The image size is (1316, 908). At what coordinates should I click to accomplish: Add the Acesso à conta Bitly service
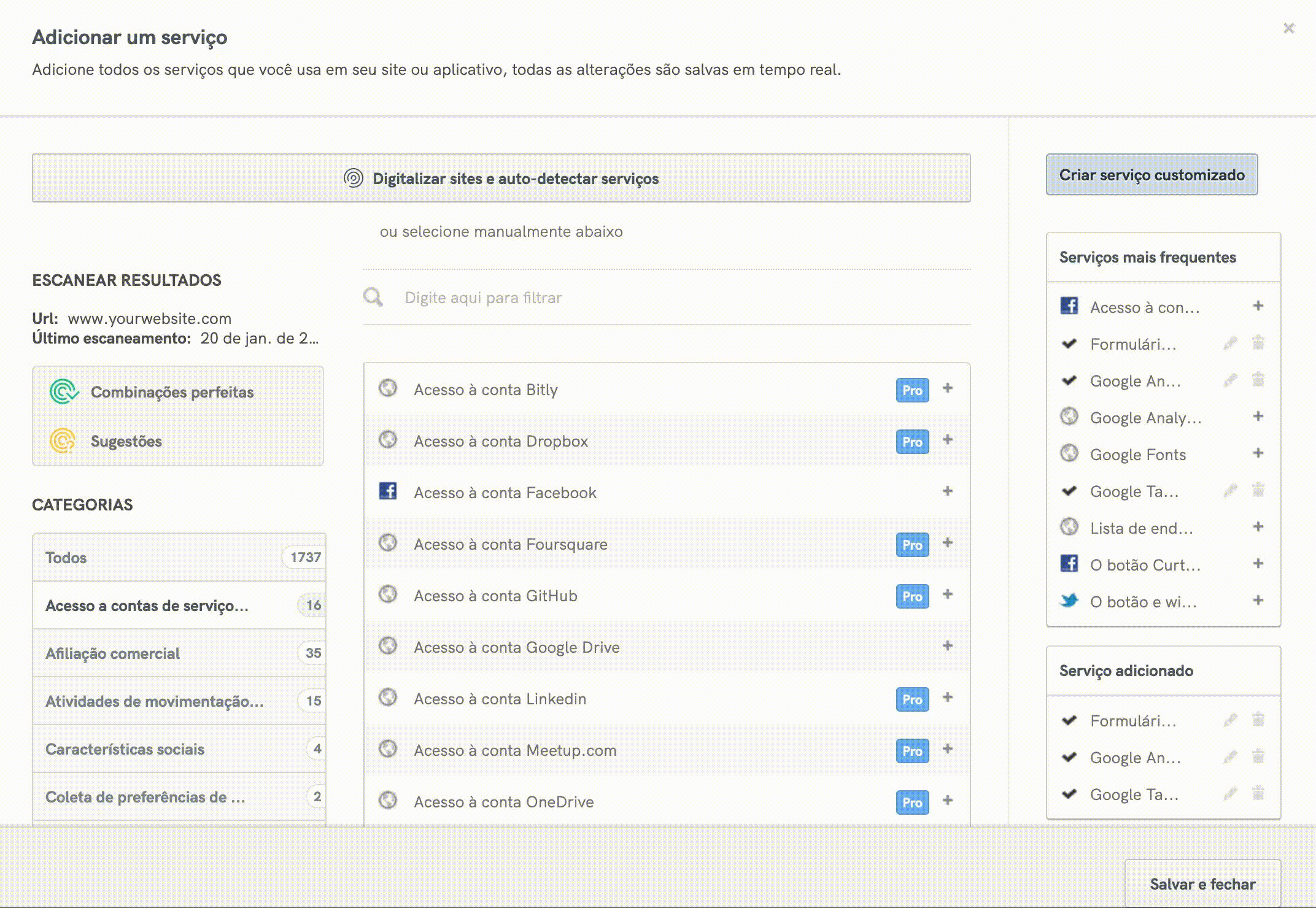(948, 388)
